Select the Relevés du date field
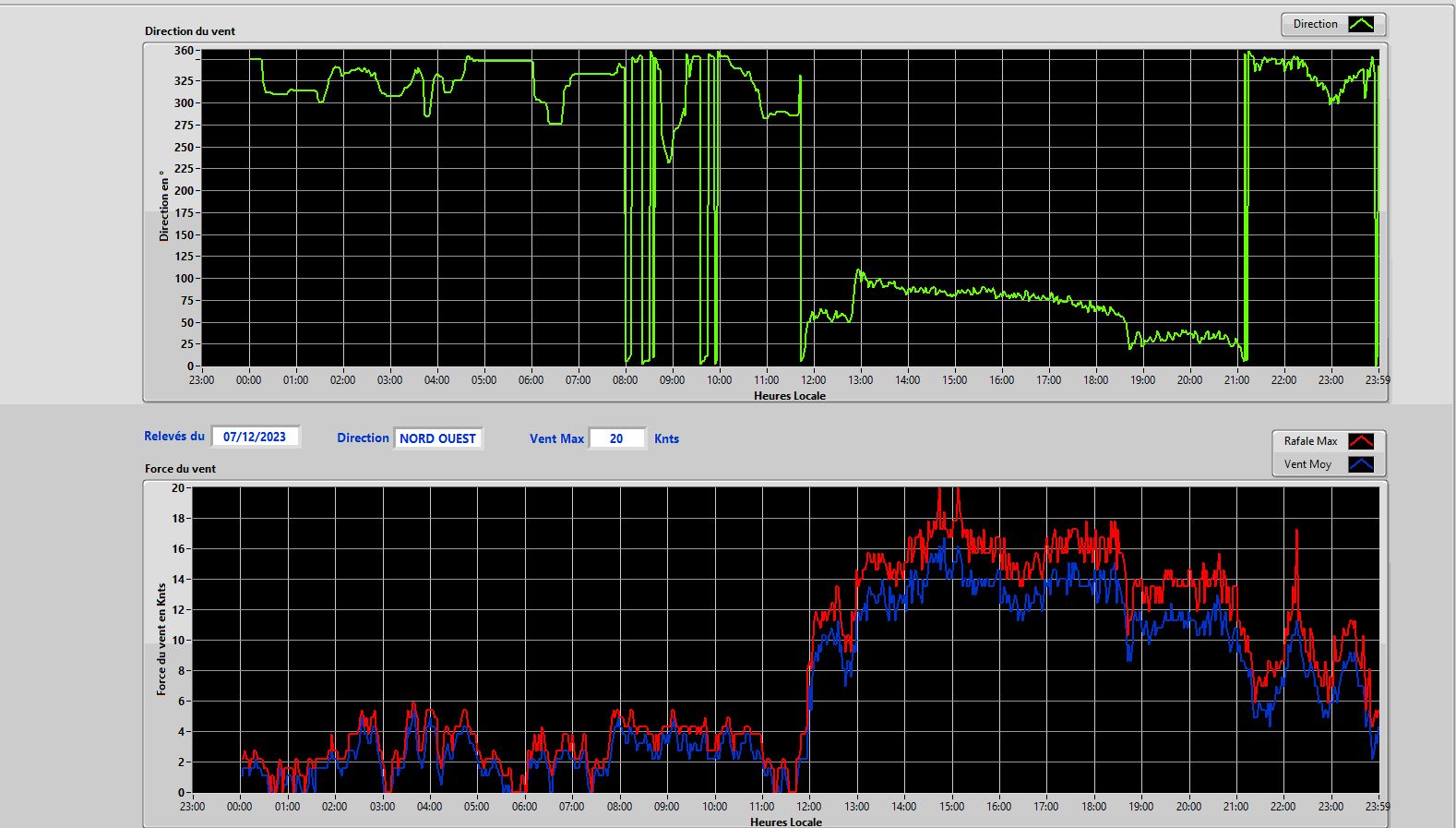Screen dimensions: 1456x828 [x=255, y=437]
